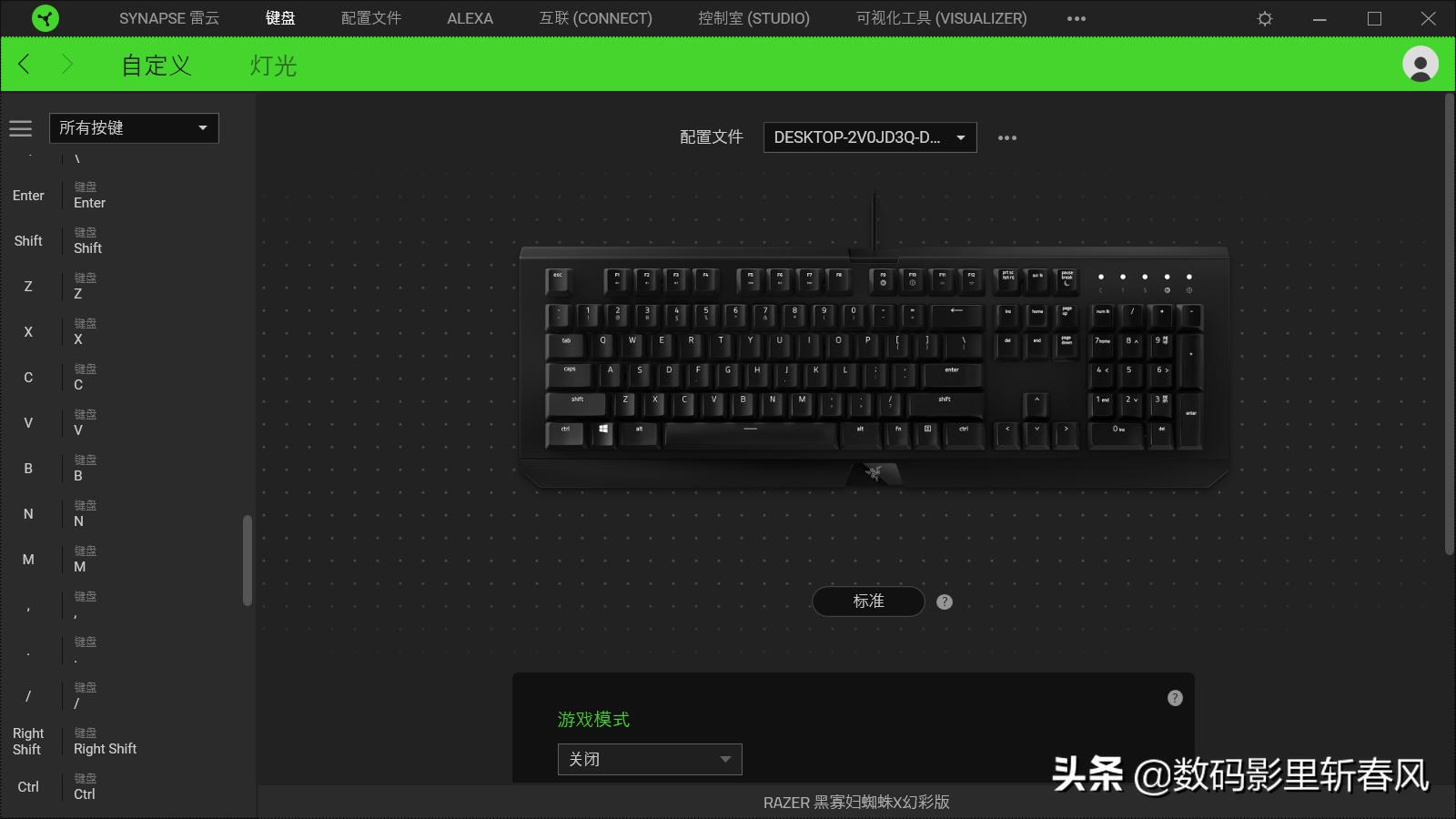The height and width of the screenshot is (819, 1456).
Task: Select the spacebar on keyboard image
Action: click(751, 433)
